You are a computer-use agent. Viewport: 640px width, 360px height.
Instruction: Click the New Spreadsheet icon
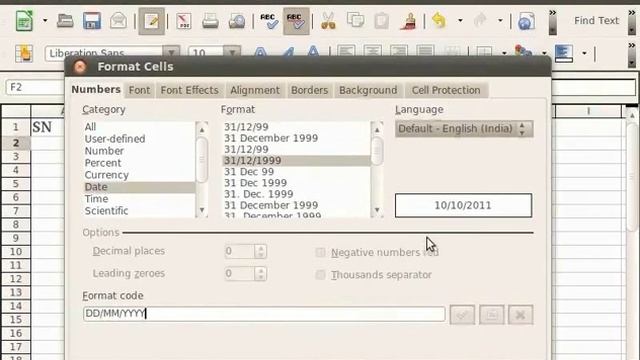[24, 20]
